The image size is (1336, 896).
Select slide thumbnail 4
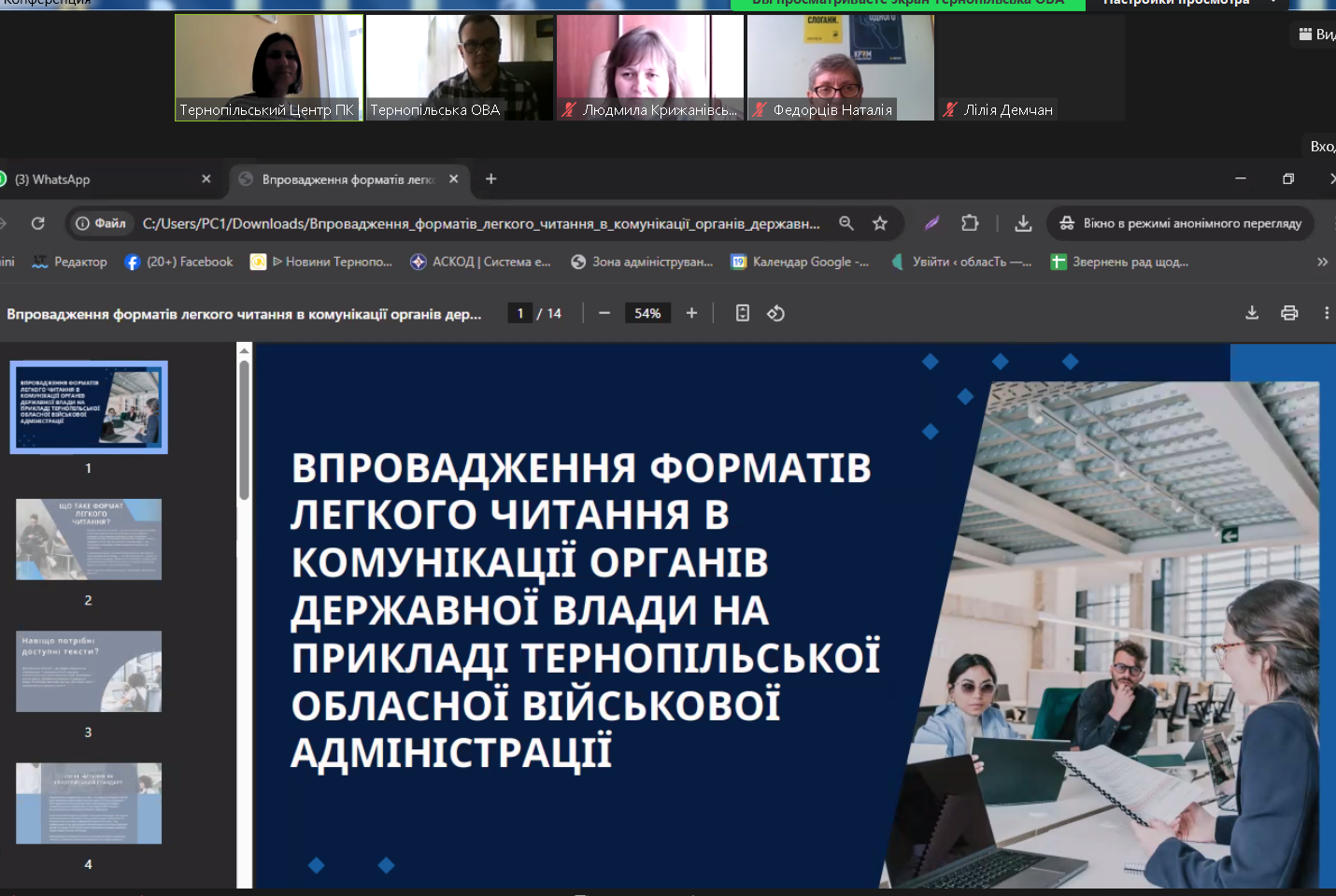point(89,804)
